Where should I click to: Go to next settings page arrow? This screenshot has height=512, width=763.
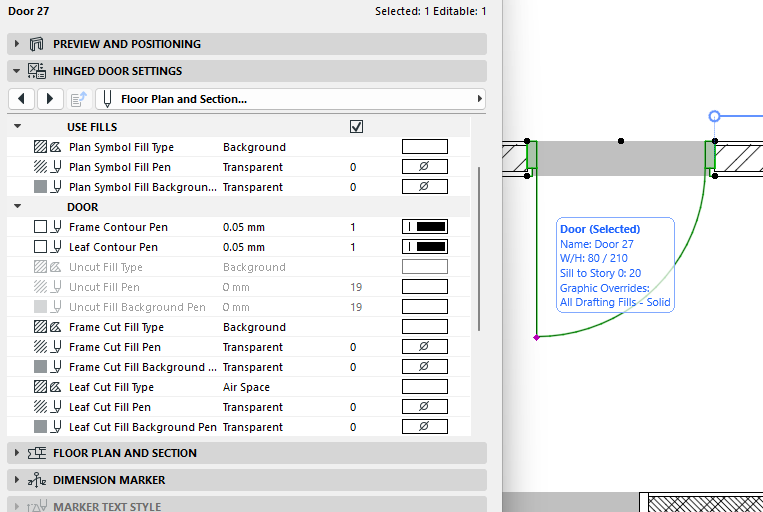(x=50, y=99)
